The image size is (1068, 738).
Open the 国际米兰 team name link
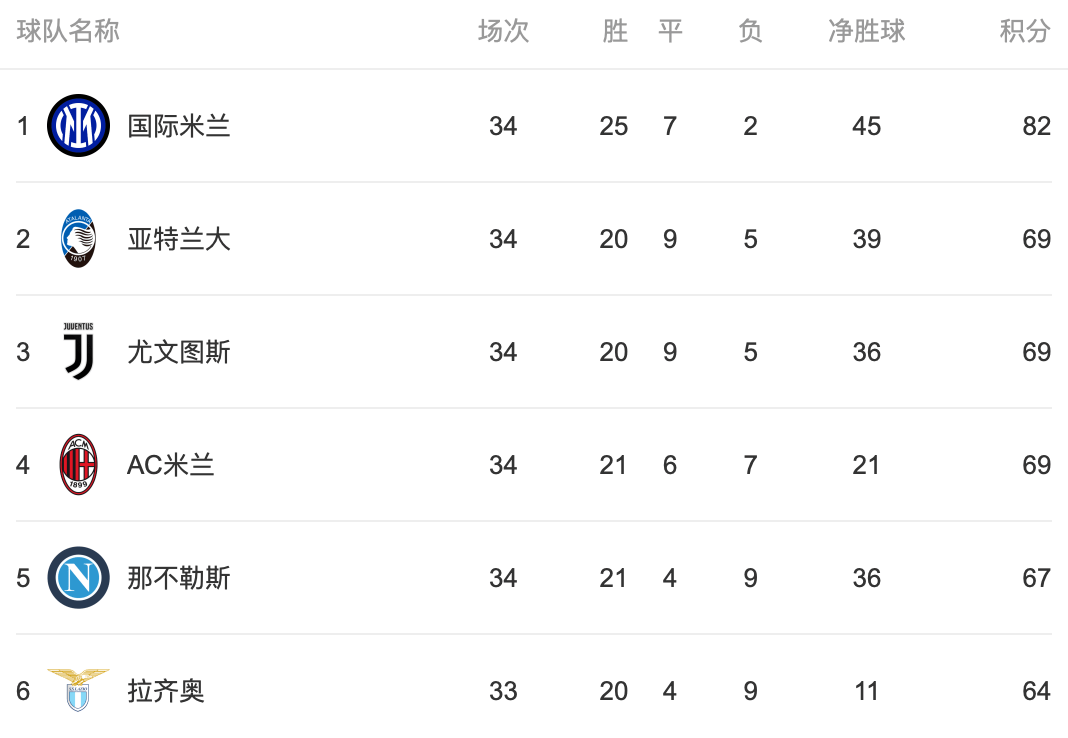point(178,126)
